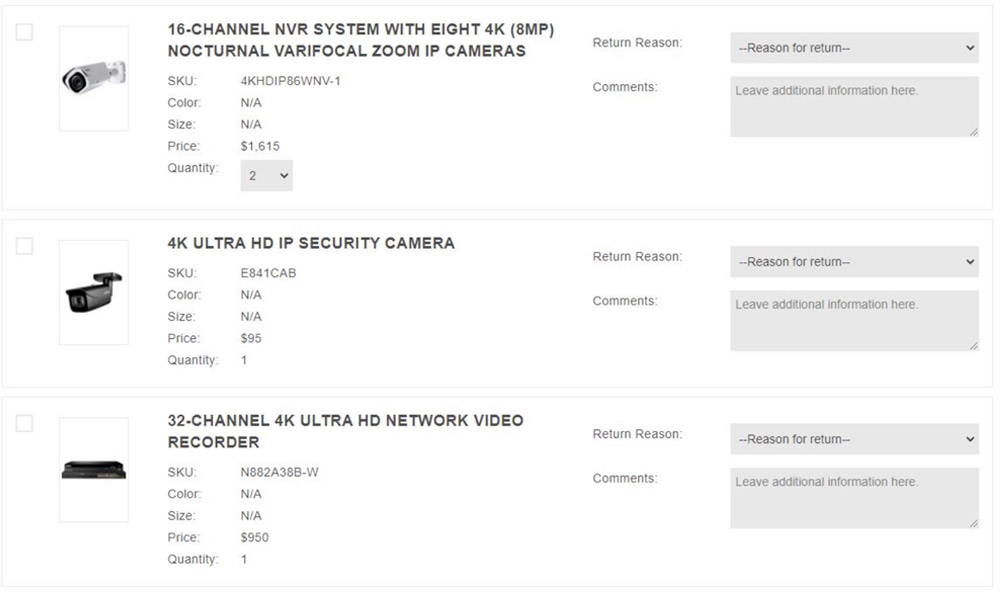Check the 16-Channel NVR System item checkbox
The width and height of the screenshot is (1000, 604).
(x=24, y=32)
